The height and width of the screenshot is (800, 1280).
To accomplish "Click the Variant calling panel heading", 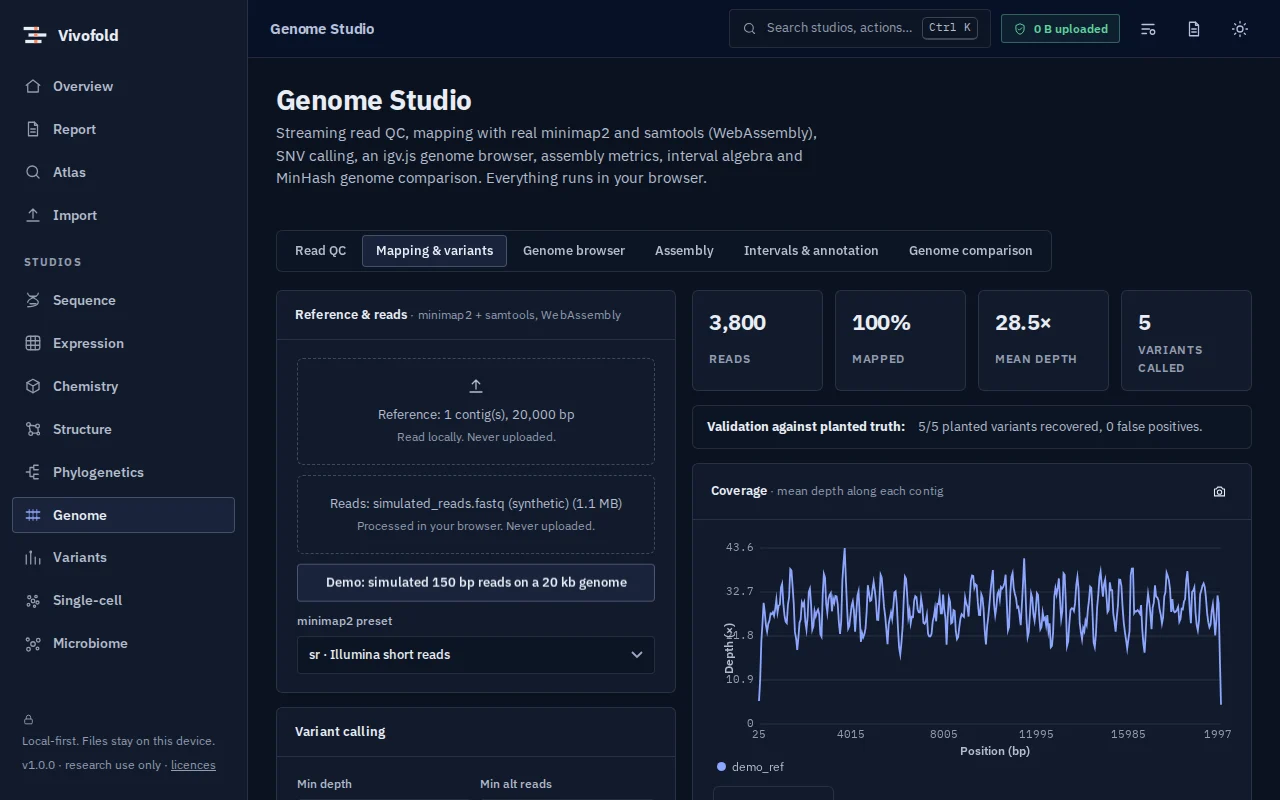I will click(340, 732).
